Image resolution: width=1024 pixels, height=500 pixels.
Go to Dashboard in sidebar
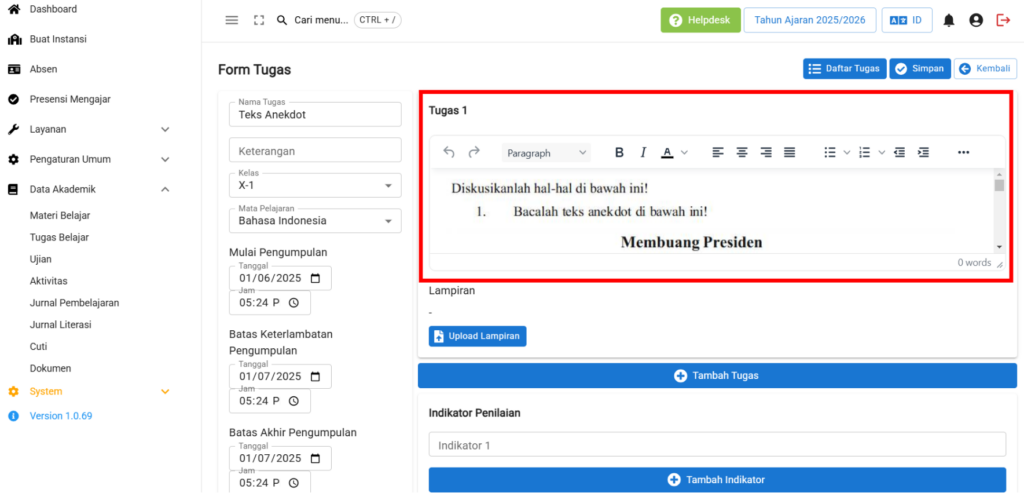tap(53, 9)
